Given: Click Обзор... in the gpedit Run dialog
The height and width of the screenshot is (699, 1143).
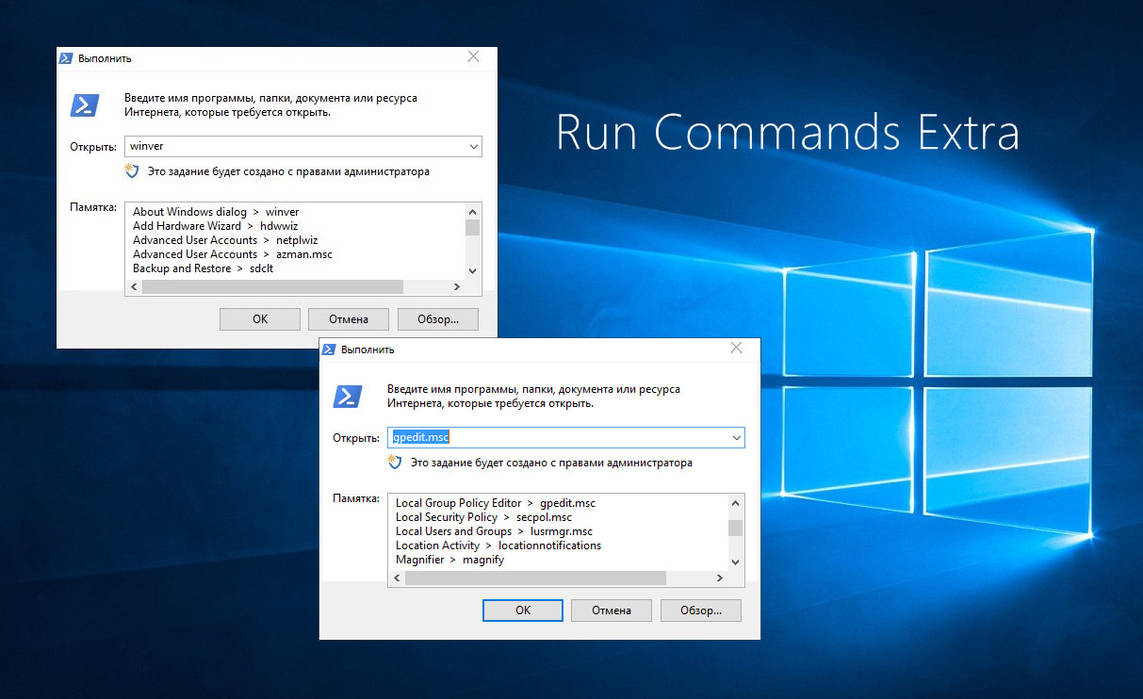Looking at the screenshot, I should click(x=700, y=610).
